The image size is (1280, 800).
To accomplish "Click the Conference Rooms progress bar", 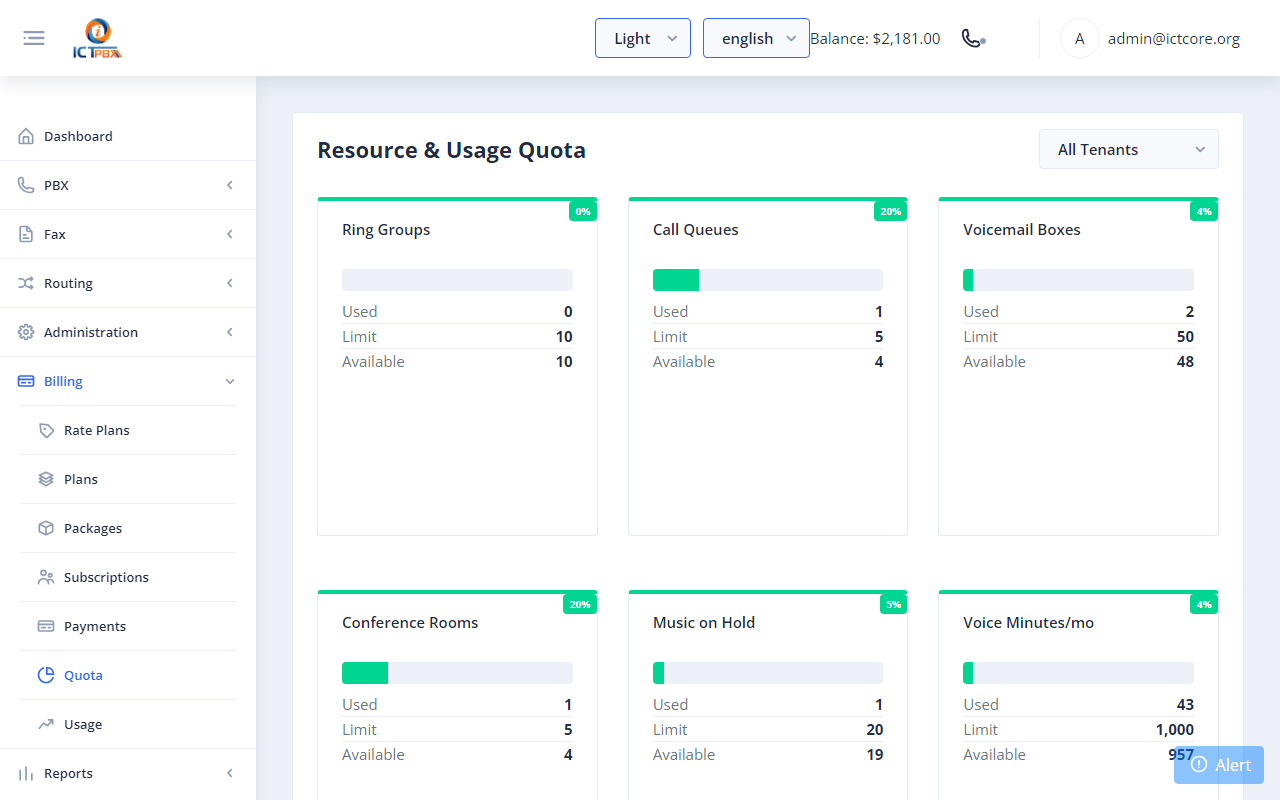I will 457,673.
